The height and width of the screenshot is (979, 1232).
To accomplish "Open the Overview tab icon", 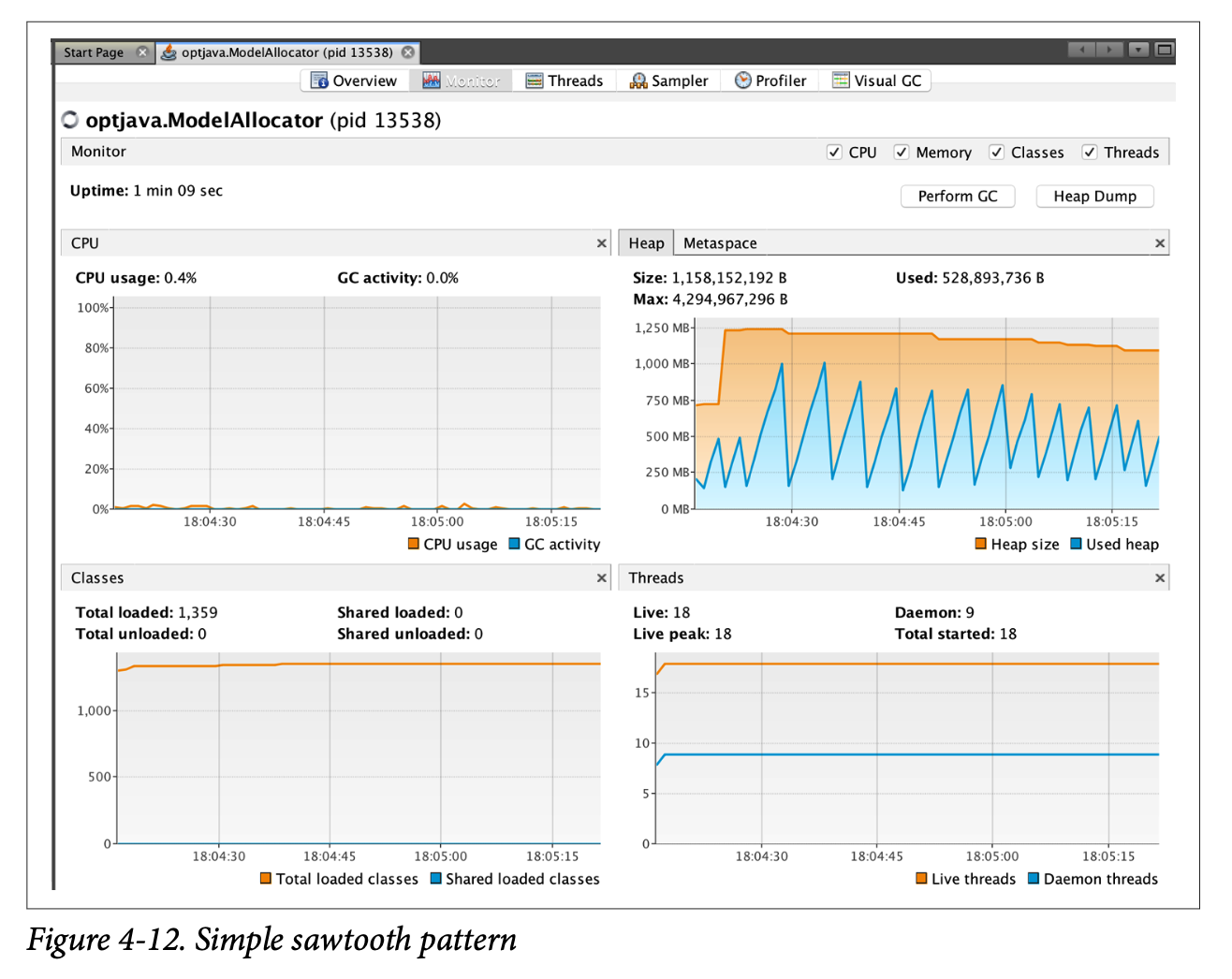I will point(319,80).
